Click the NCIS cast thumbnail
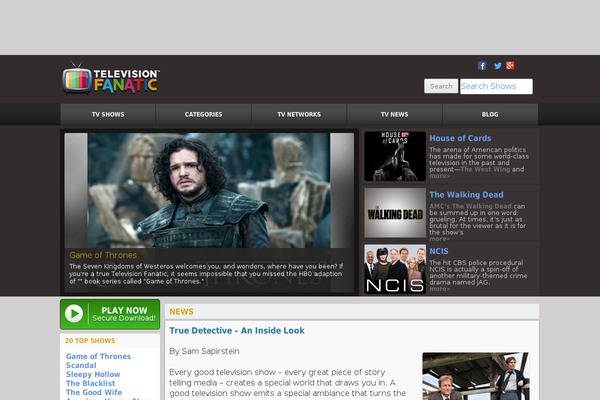 pos(395,269)
